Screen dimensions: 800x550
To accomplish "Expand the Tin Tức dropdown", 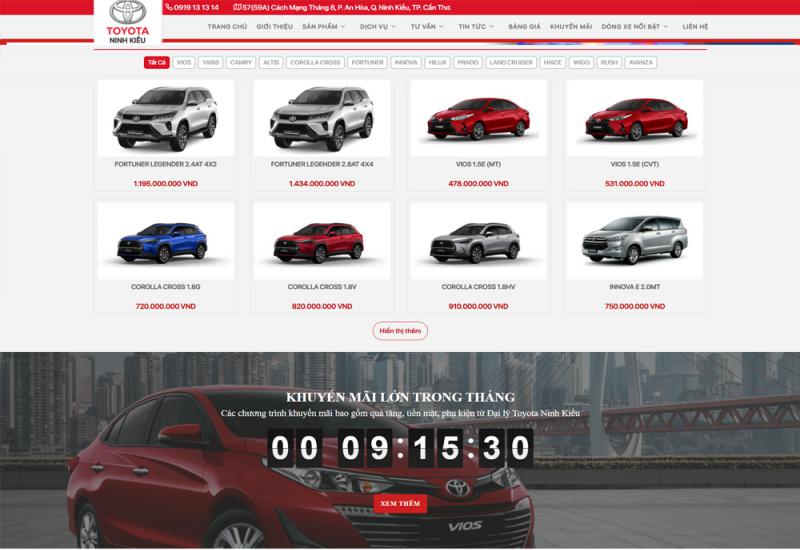I will 476,27.
